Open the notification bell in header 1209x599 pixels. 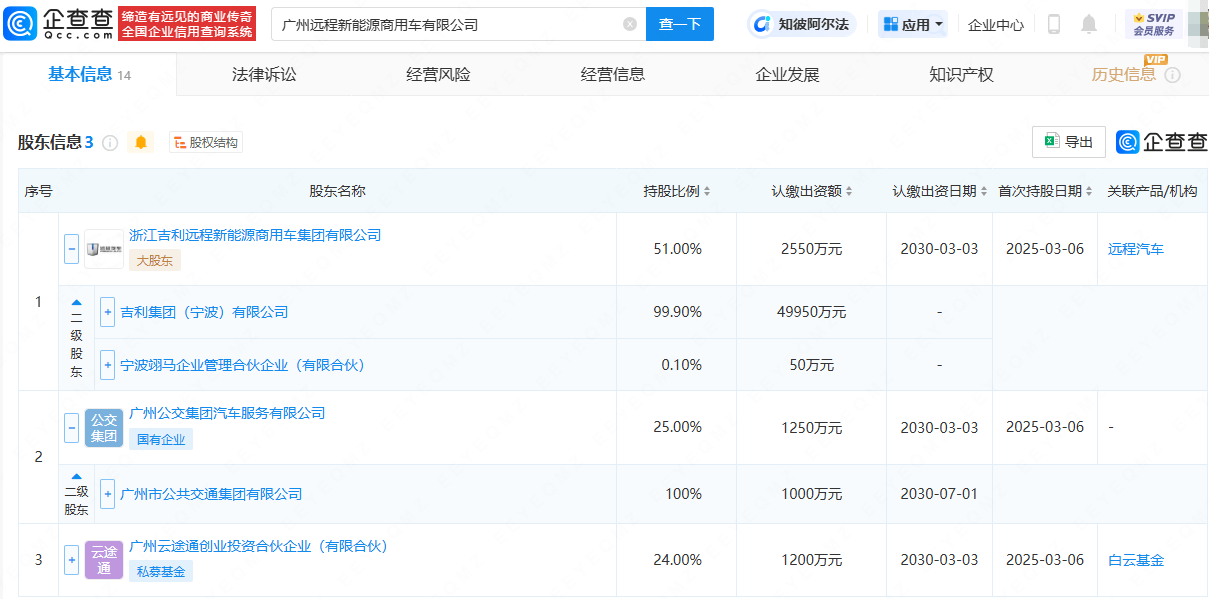coord(1089,24)
